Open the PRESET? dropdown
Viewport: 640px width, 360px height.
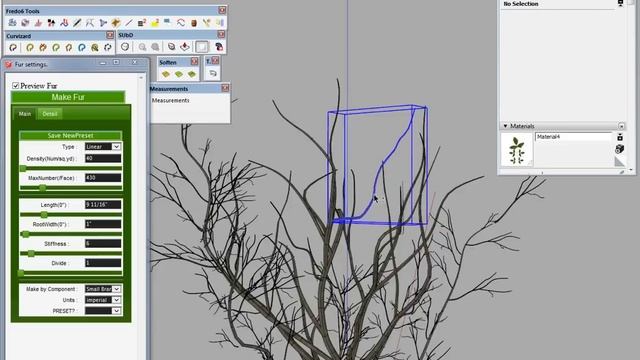pos(102,311)
